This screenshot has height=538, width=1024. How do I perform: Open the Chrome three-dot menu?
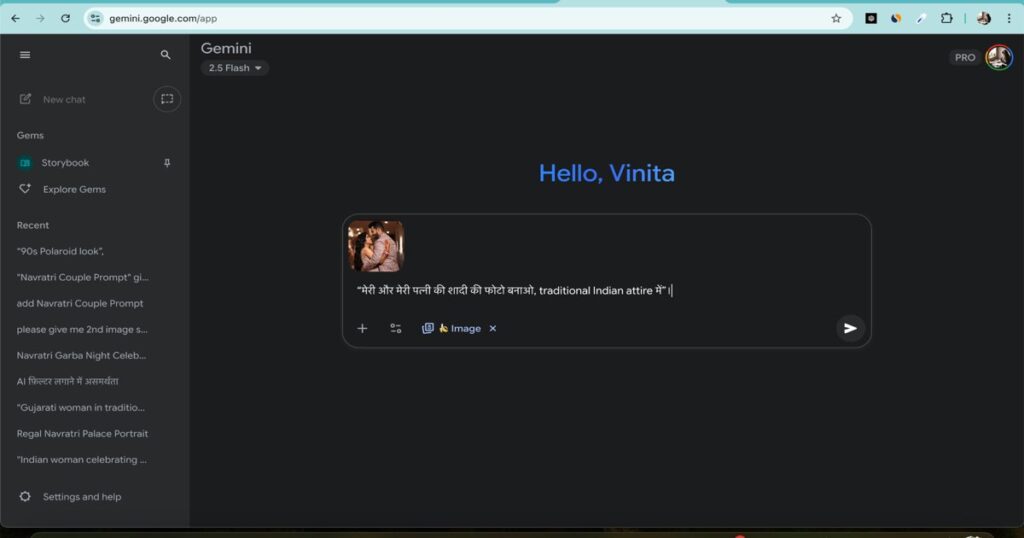coord(1009,18)
